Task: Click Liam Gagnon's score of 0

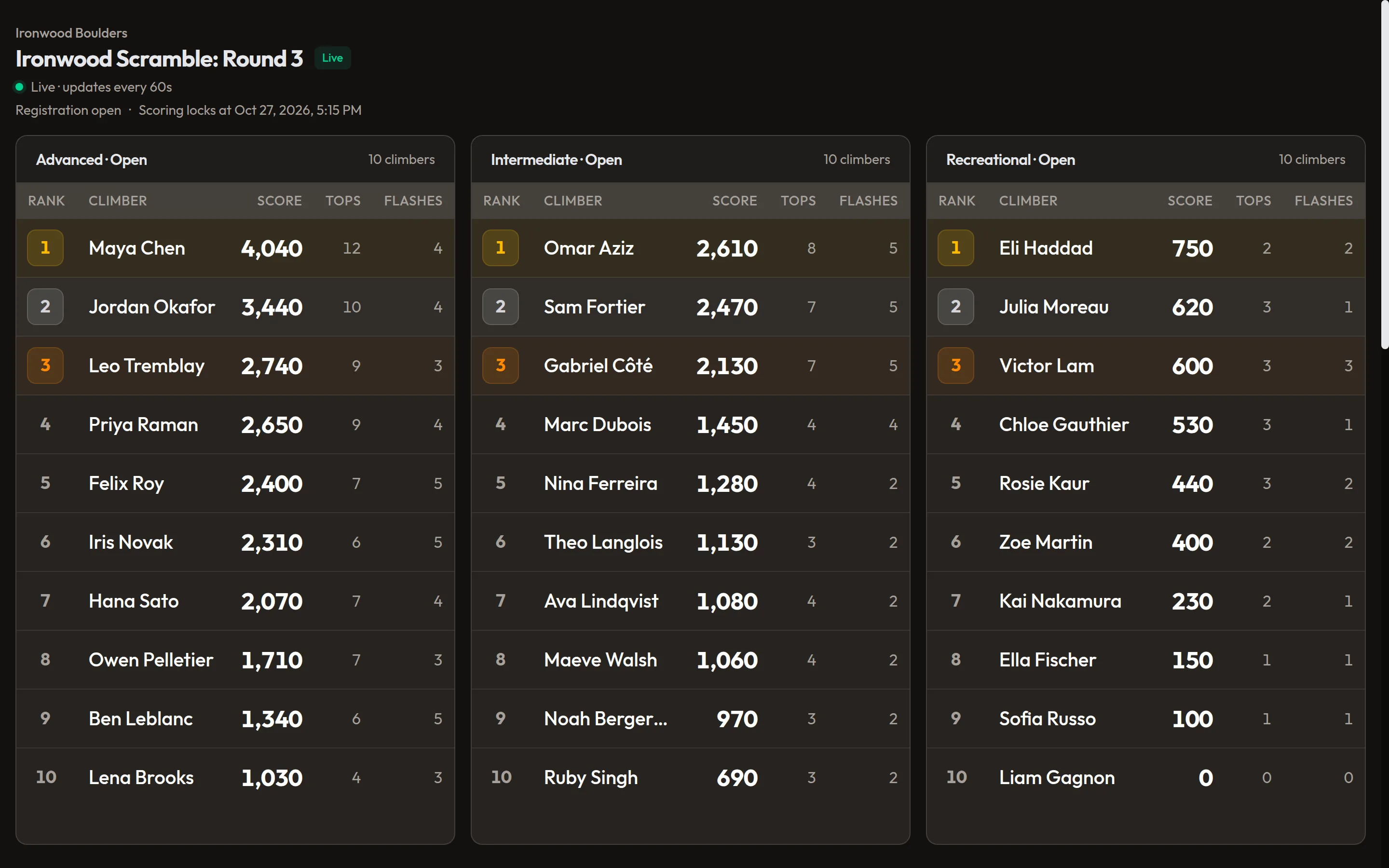Action: 1205,778
